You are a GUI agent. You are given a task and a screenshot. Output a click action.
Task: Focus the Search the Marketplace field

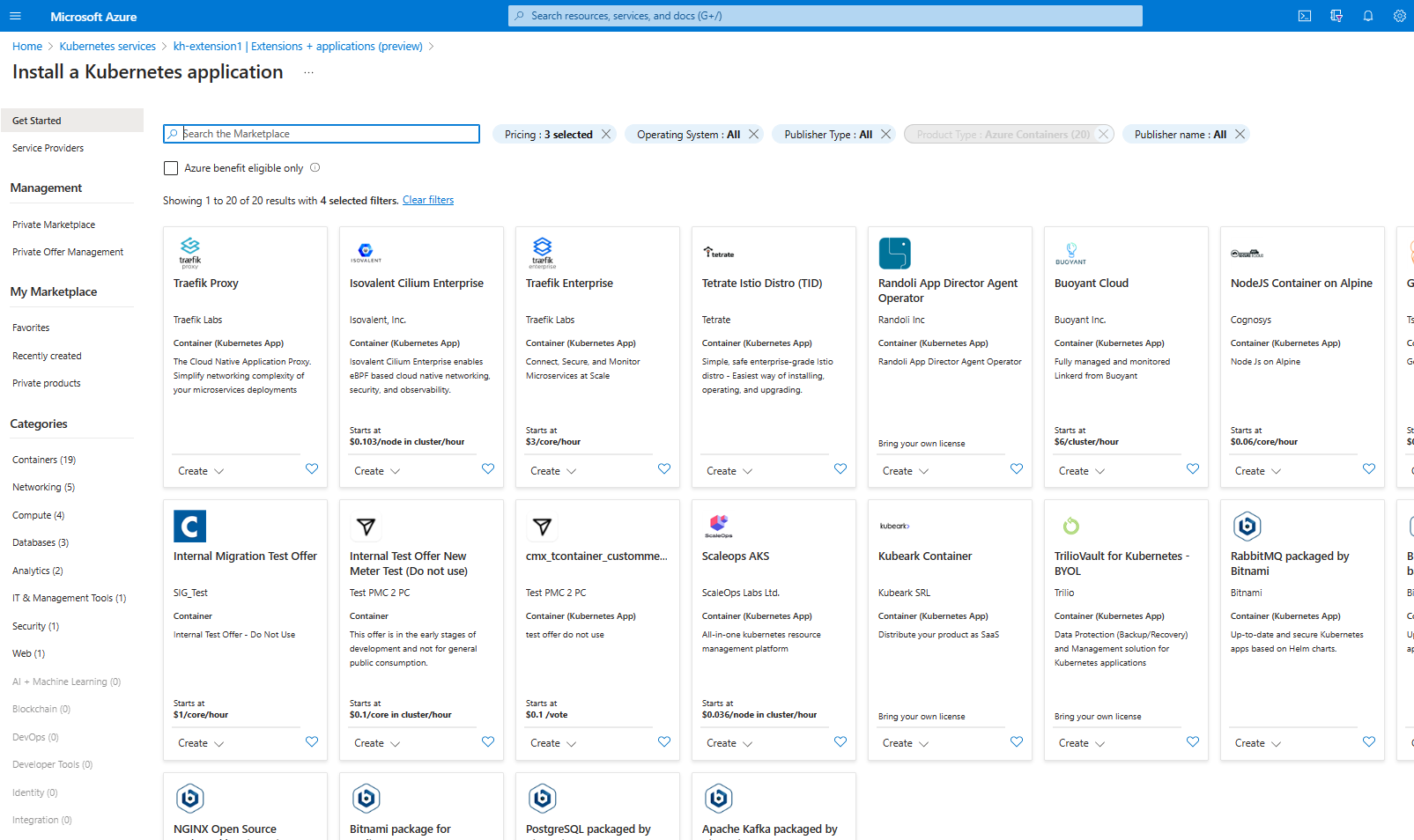click(322, 134)
